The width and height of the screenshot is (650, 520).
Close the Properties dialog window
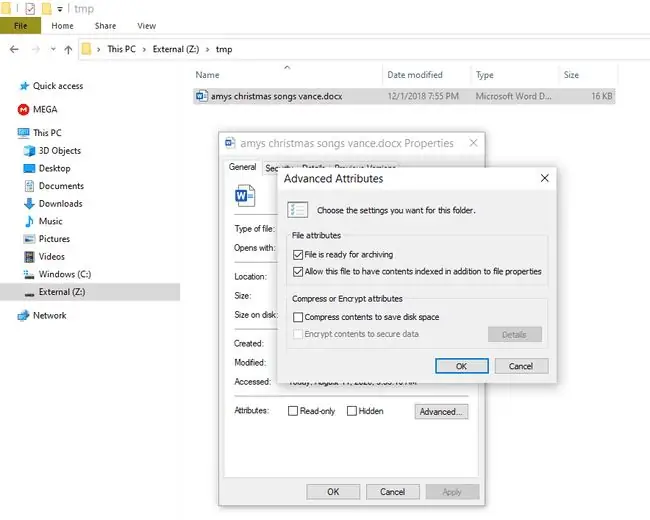click(x=473, y=143)
